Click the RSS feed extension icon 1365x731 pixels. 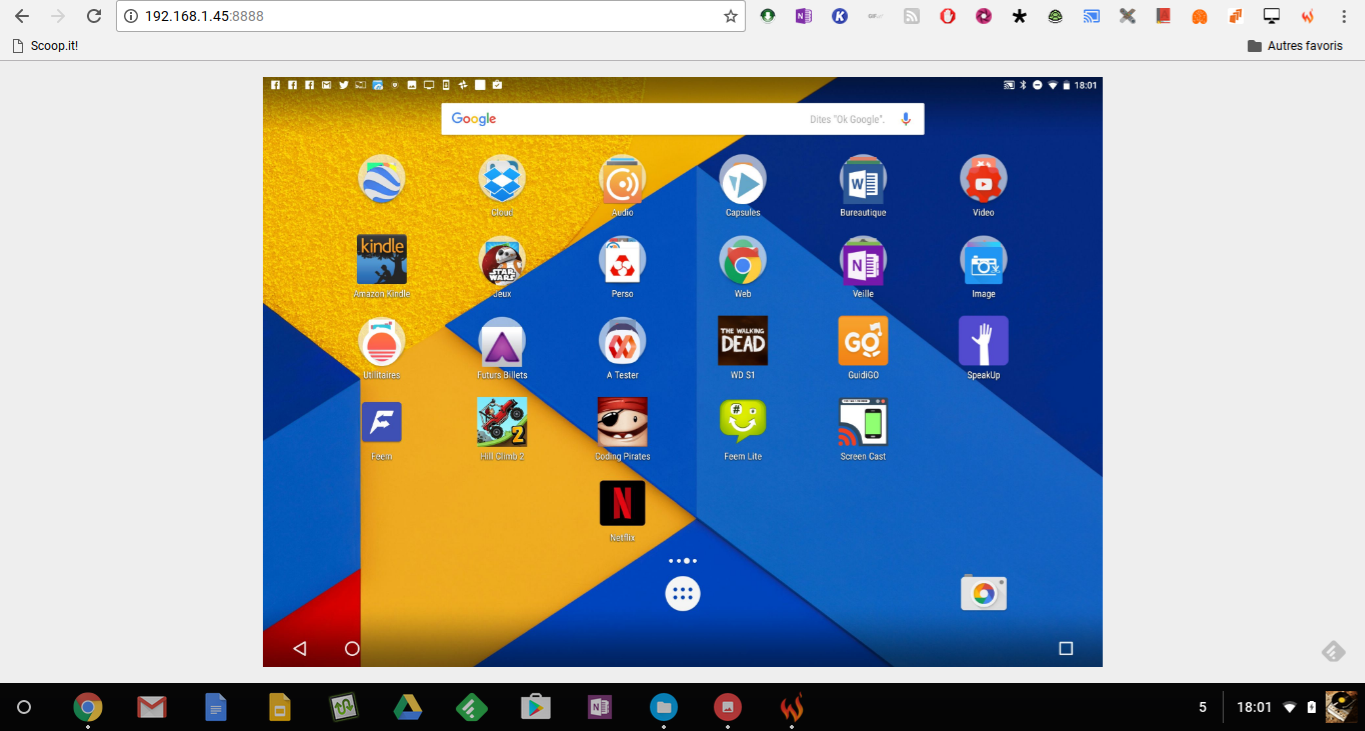click(911, 16)
